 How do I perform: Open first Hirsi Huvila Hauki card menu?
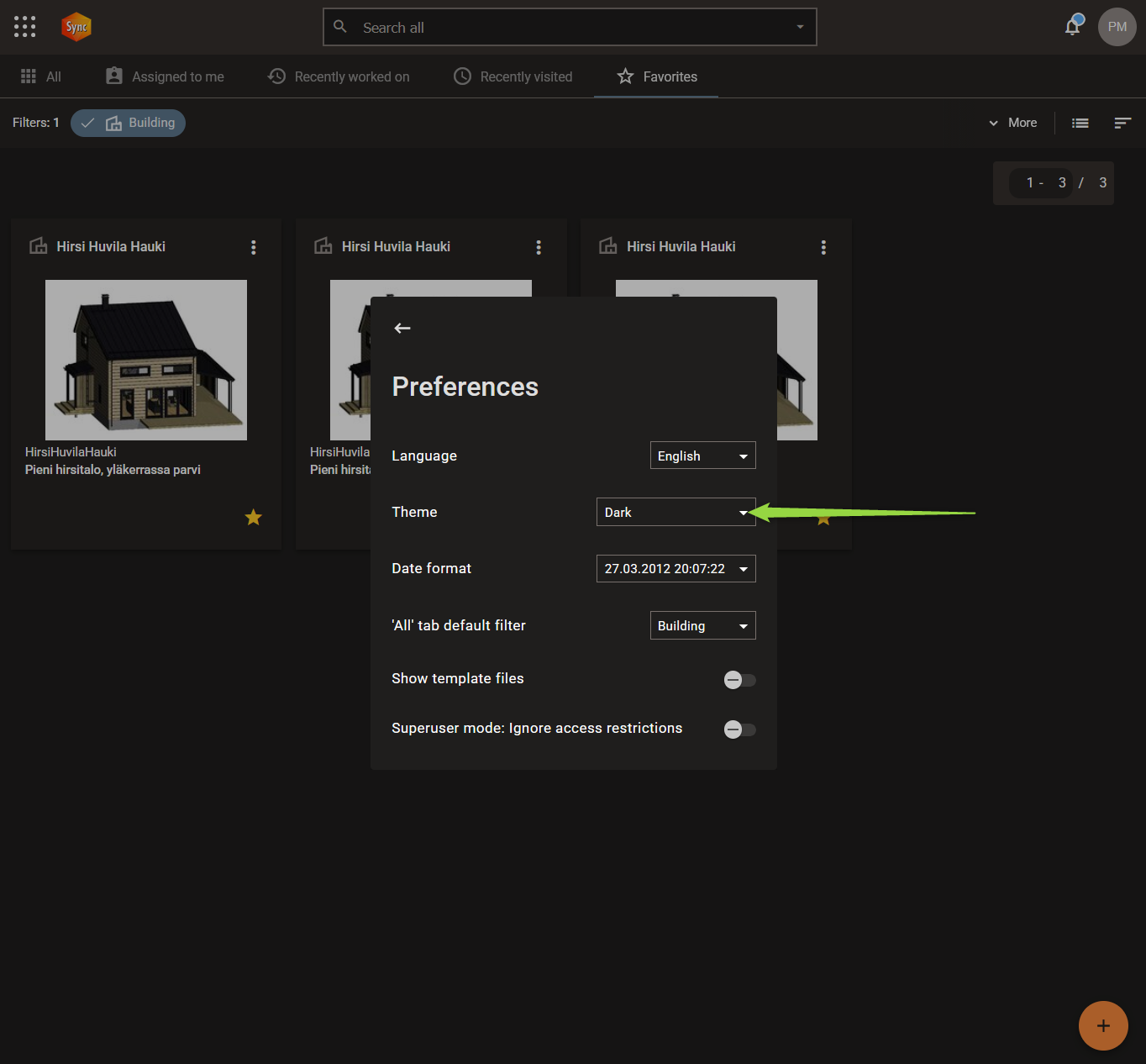tap(254, 247)
